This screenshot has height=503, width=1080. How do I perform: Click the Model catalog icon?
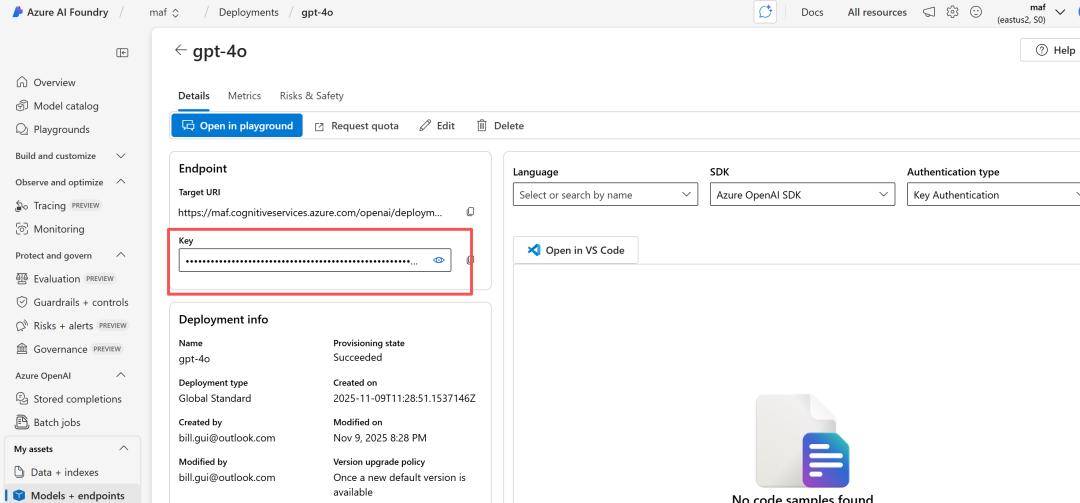pyautogui.click(x=22, y=105)
